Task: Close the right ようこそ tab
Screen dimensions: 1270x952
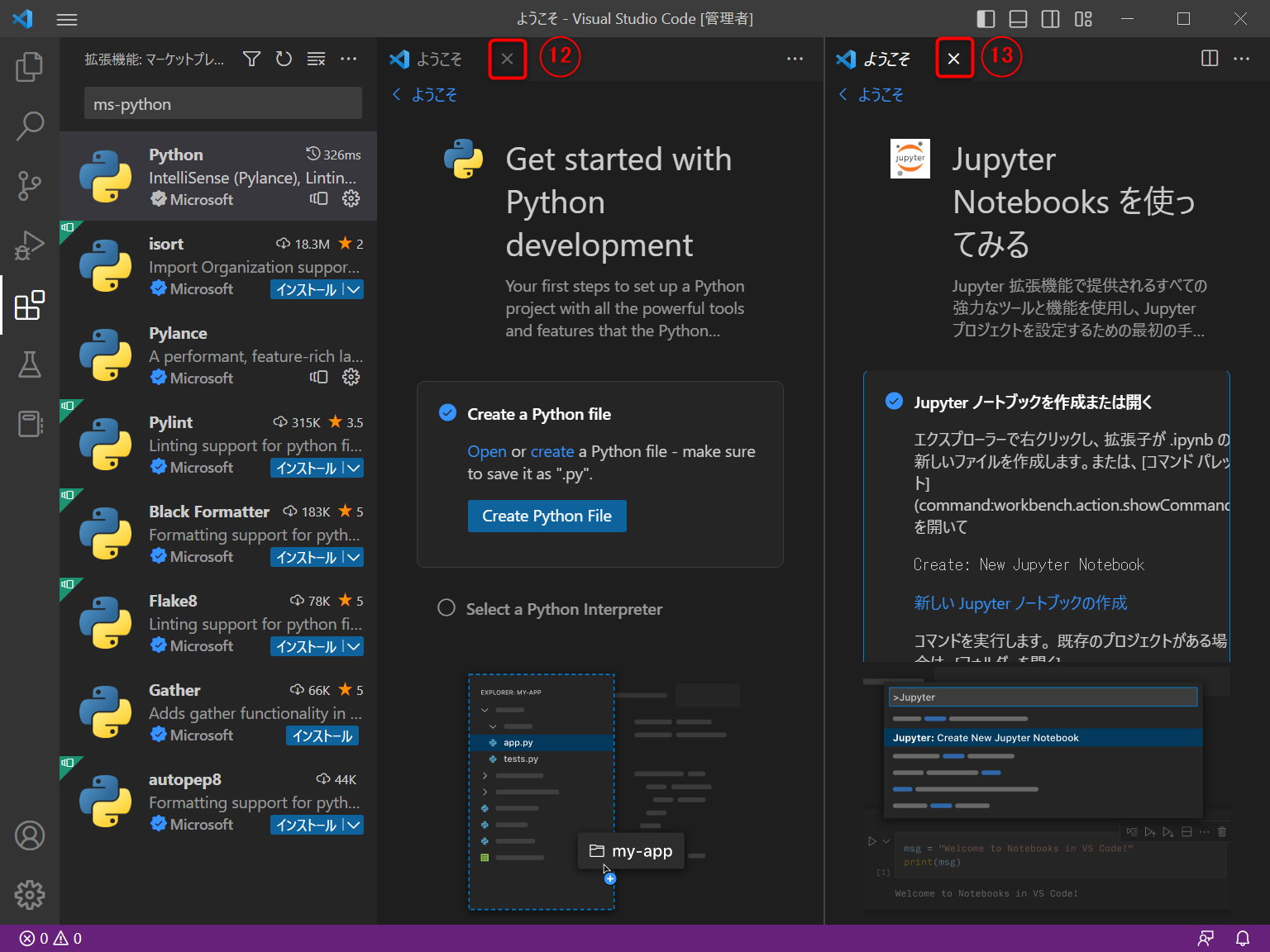Action: (954, 59)
